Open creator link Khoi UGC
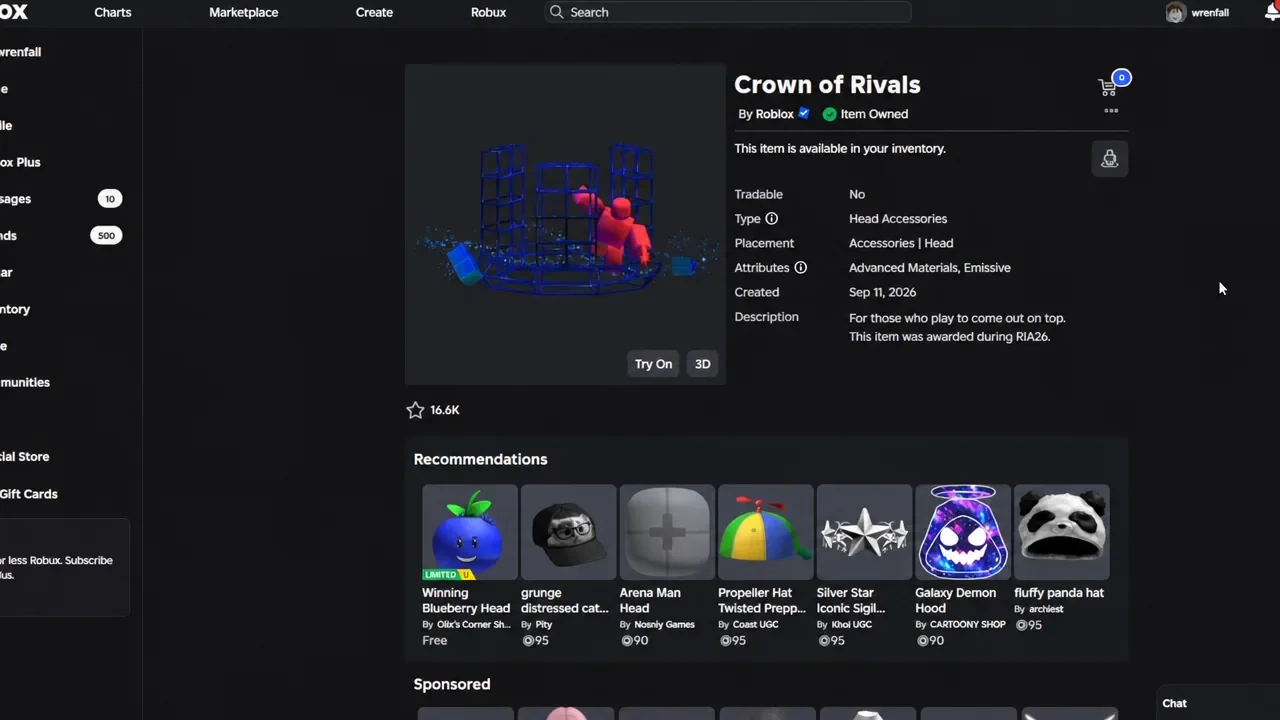 (x=851, y=625)
